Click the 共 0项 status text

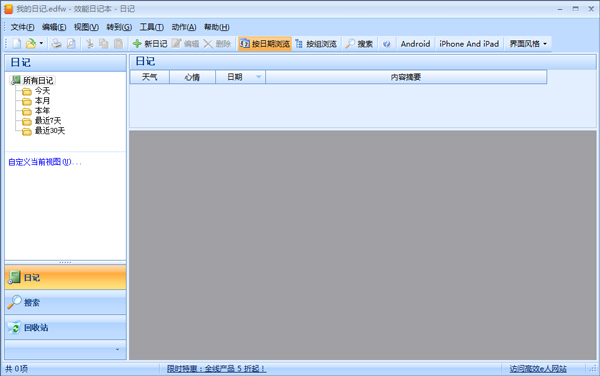[x=16, y=369]
